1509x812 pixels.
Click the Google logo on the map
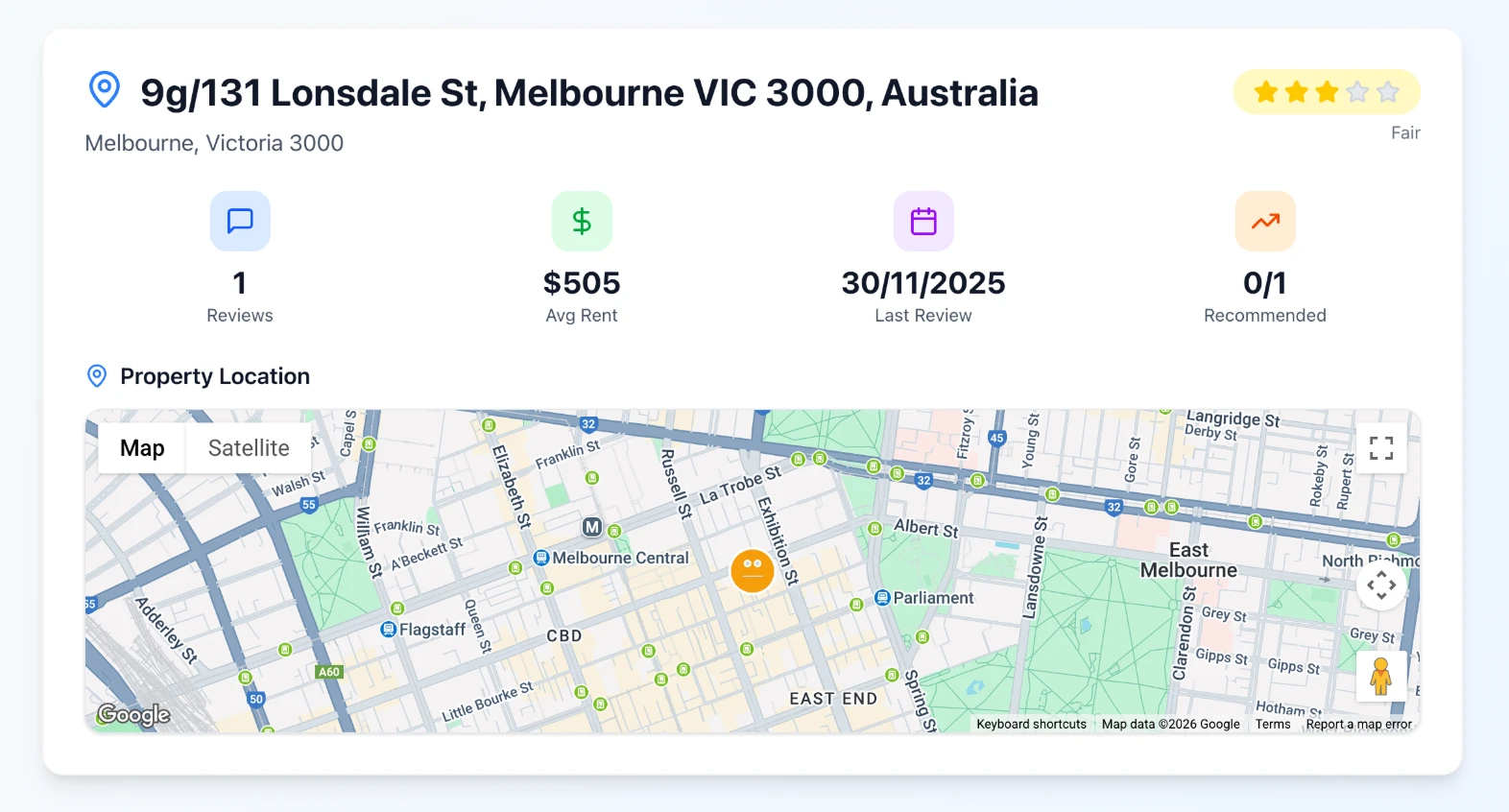pos(133,715)
